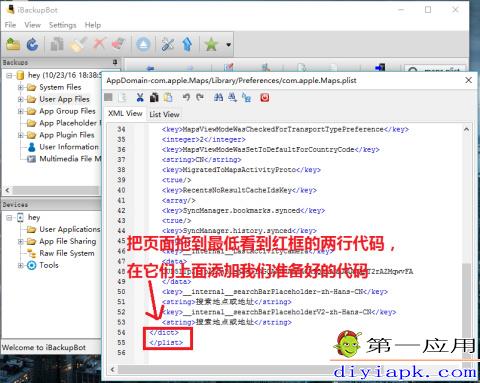Image resolution: width=480 pixels, height=383 pixels.
Task: Collapse the hey device node in Devices
Action: point(9,218)
